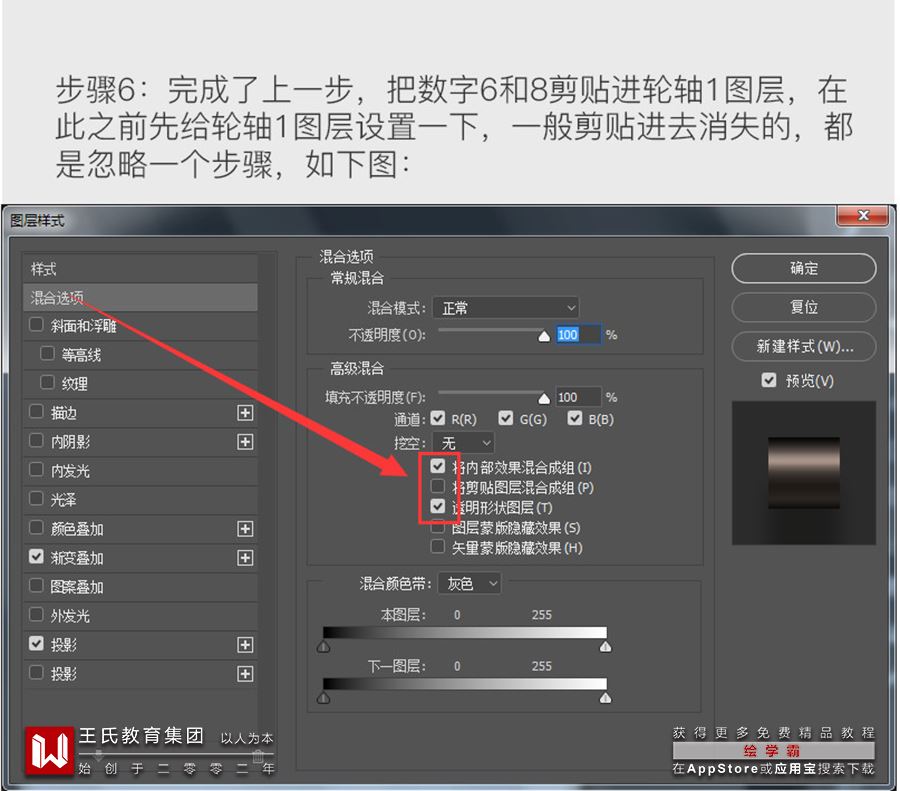Enable the 纹理 checkbox
The image size is (900, 791).
[x=48, y=382]
